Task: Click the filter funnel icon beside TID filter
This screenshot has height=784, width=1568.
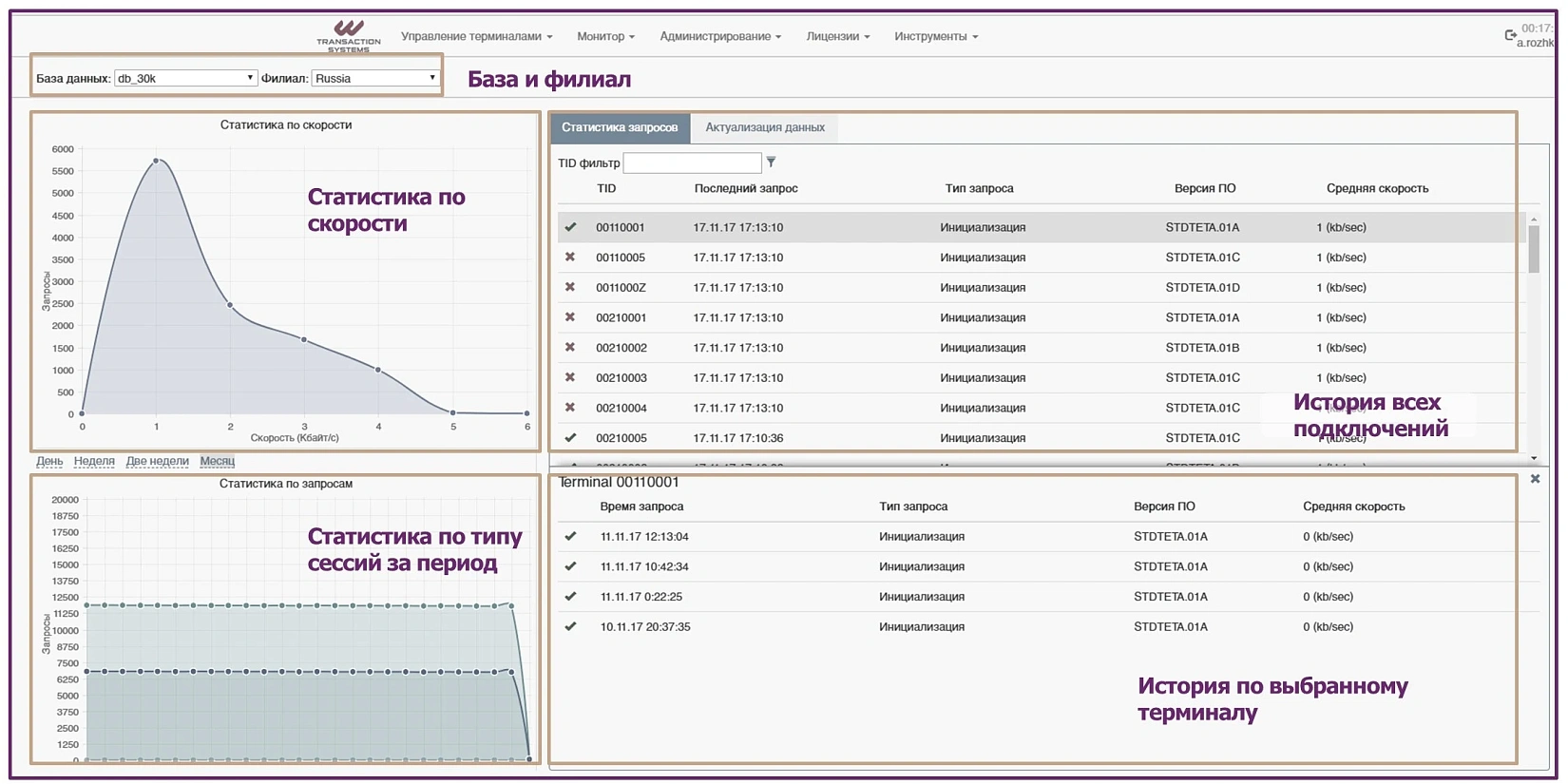Action: (771, 163)
